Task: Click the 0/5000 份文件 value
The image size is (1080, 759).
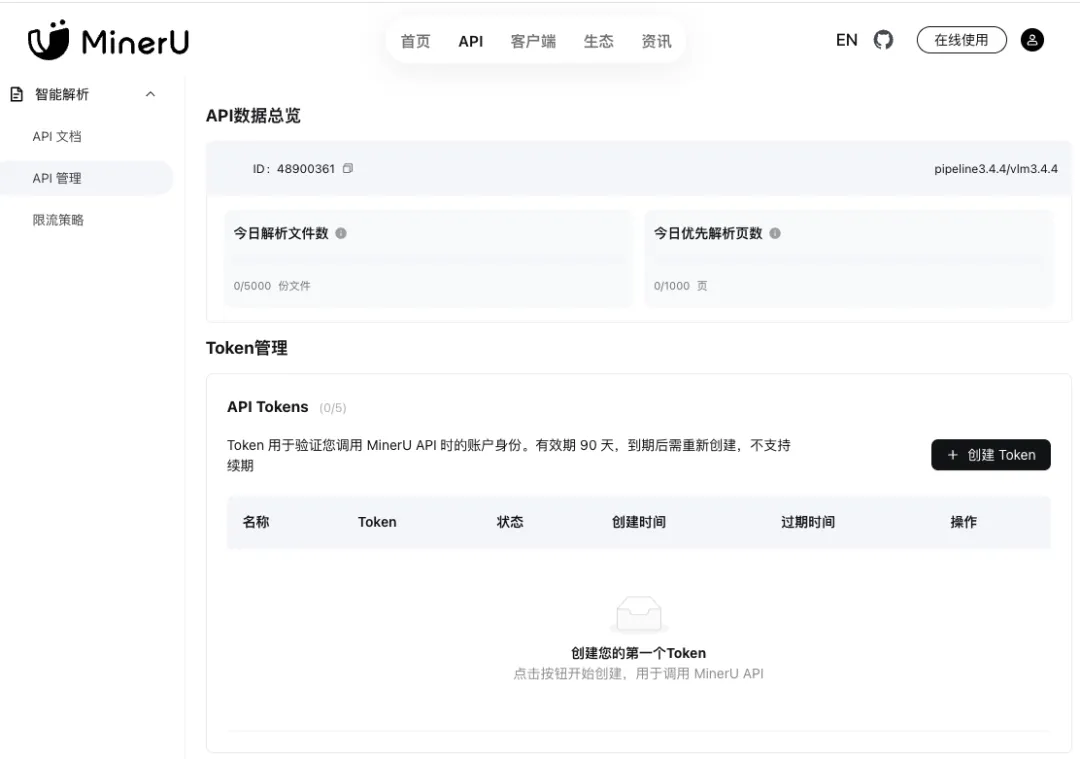Action: coord(271,286)
